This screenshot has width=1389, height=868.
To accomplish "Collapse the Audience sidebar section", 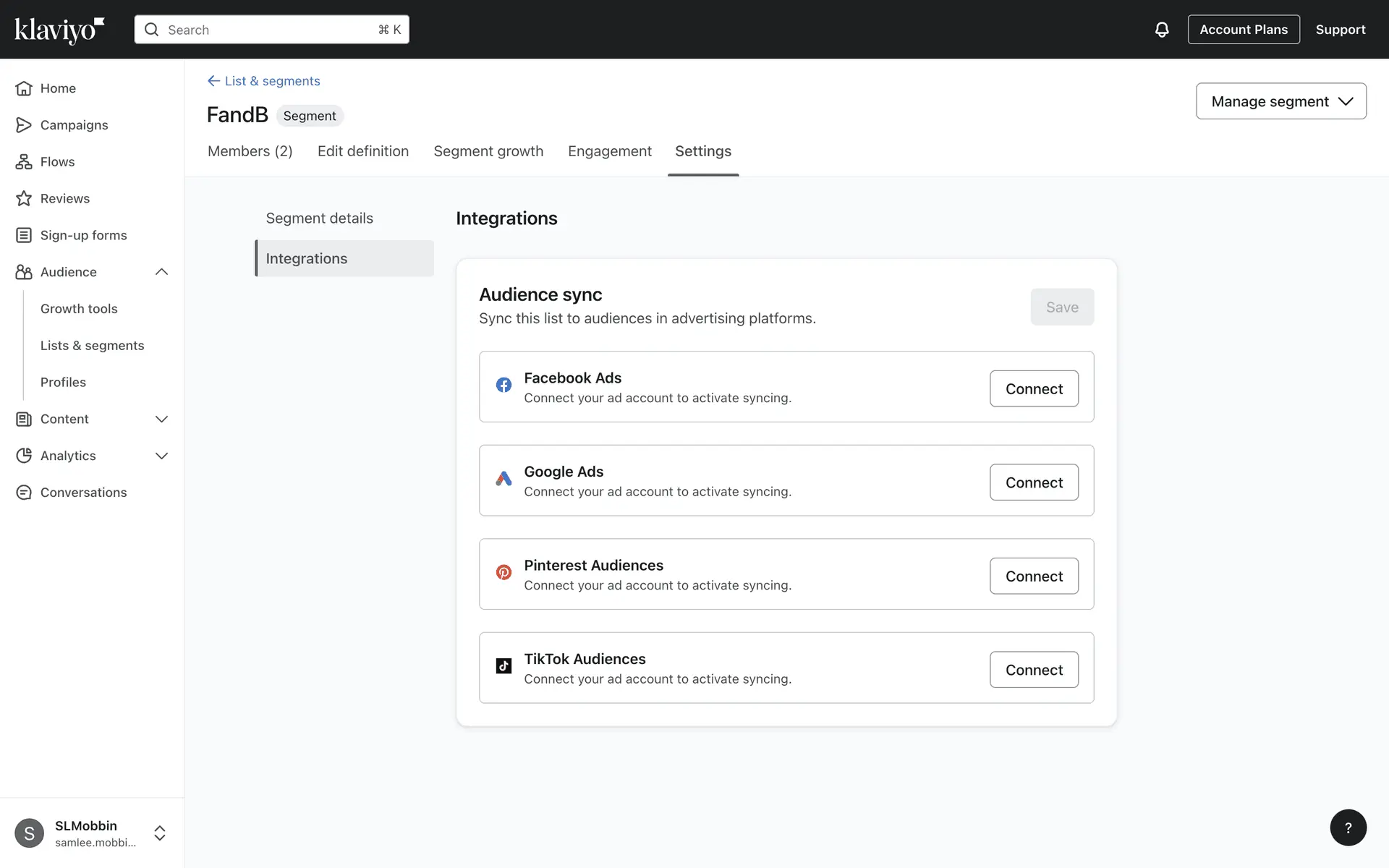I will (x=161, y=272).
